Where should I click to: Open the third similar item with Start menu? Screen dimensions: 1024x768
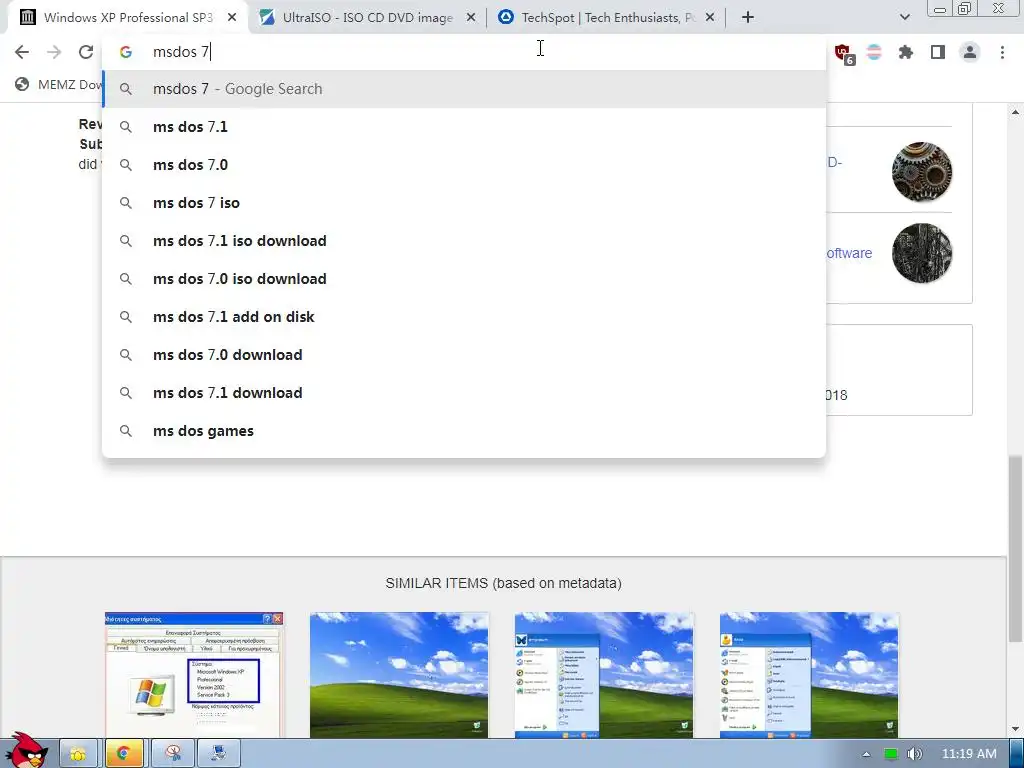point(604,675)
